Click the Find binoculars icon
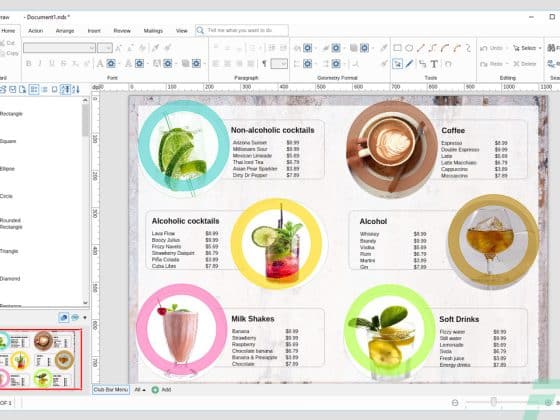This screenshot has height=420, width=560. (x=551, y=48)
